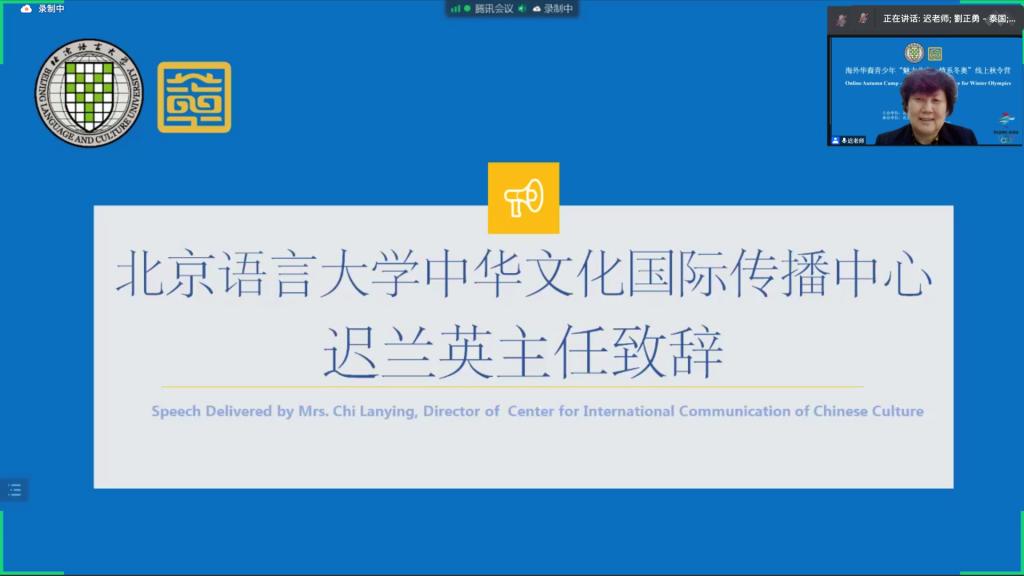Click the second participant avatar in speaker bar
The width and height of the screenshot is (1024, 576).
863,19
